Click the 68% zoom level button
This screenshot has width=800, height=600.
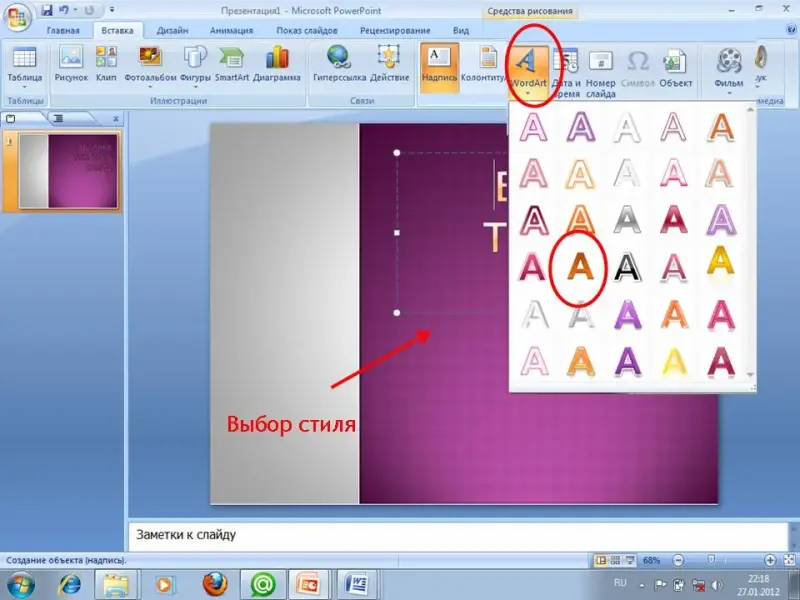click(x=651, y=559)
